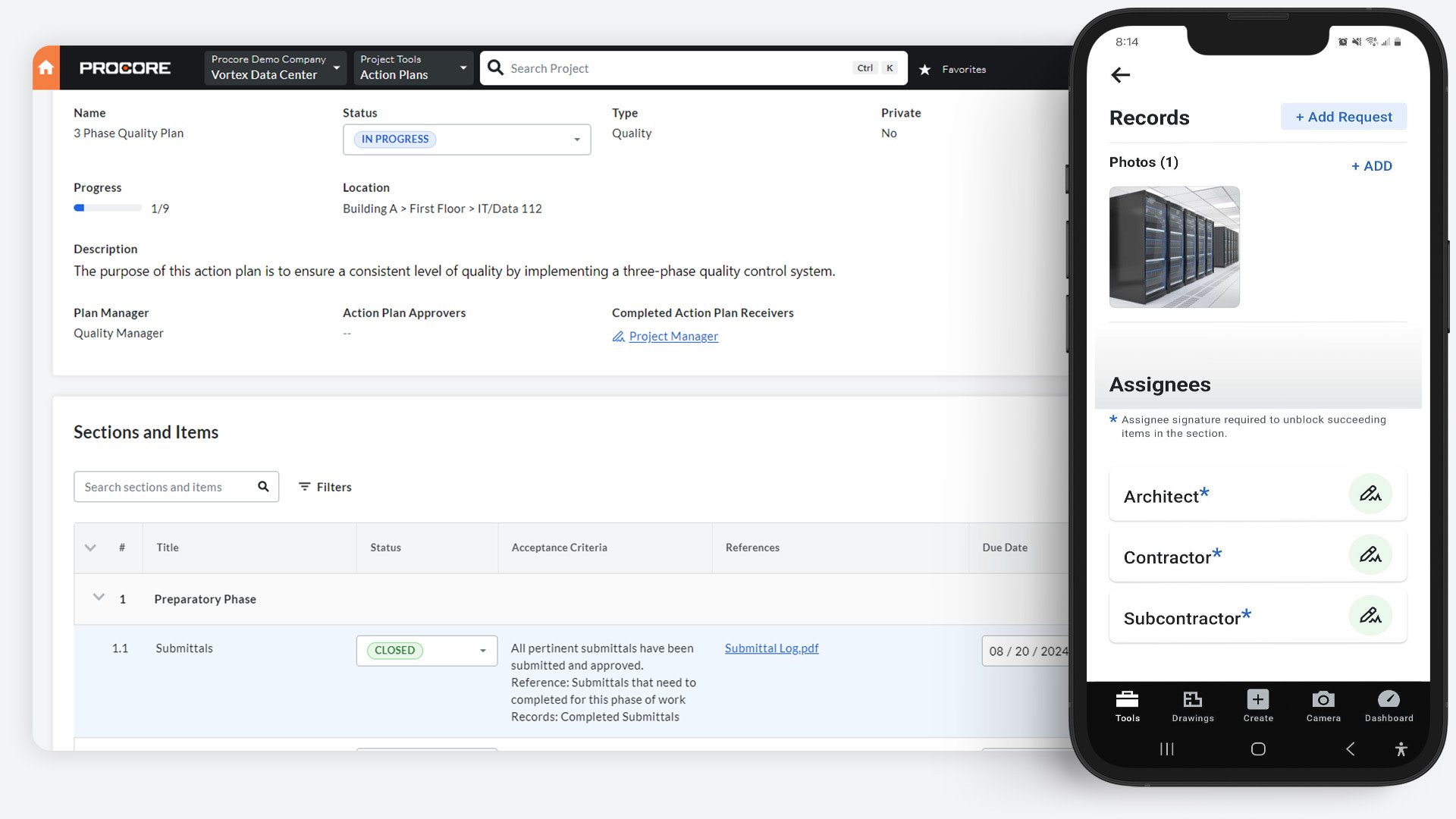Click the Submittal Log.pdf reference link
Image resolution: width=1456 pixels, height=819 pixels.
click(771, 648)
